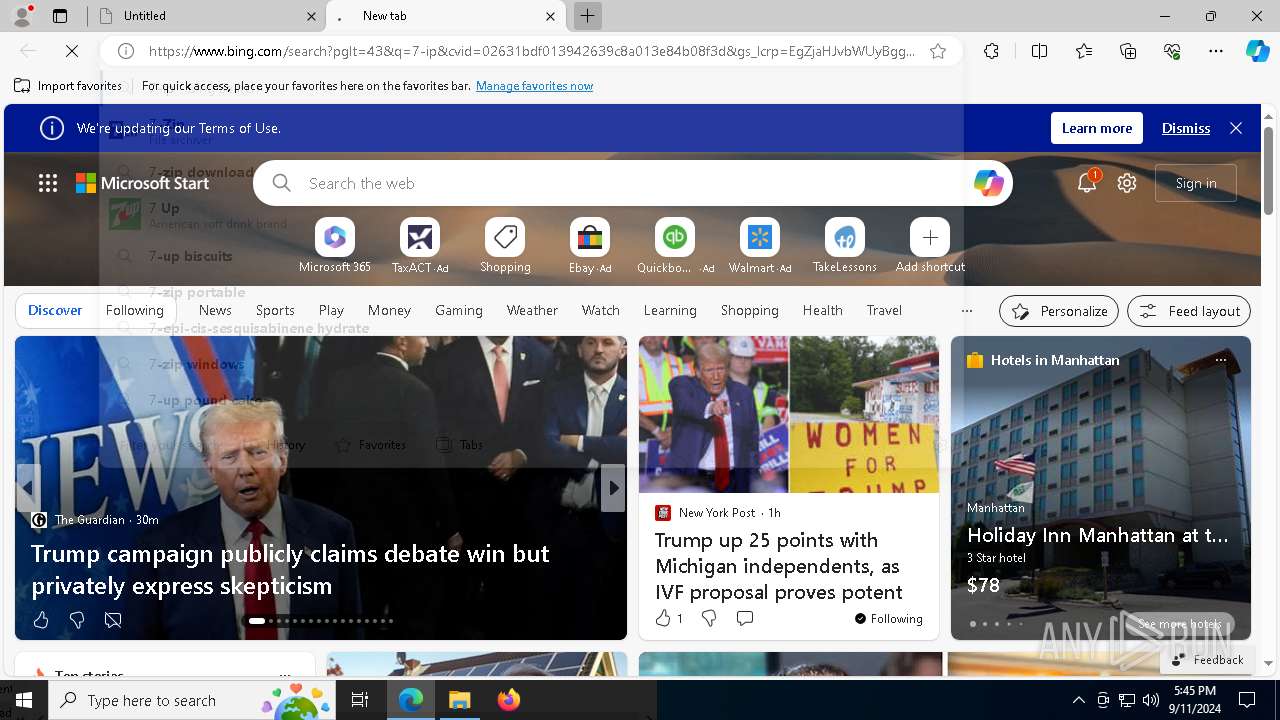The width and height of the screenshot is (1280, 720).
Task: View site information icon in address bar
Action: [x=126, y=51]
